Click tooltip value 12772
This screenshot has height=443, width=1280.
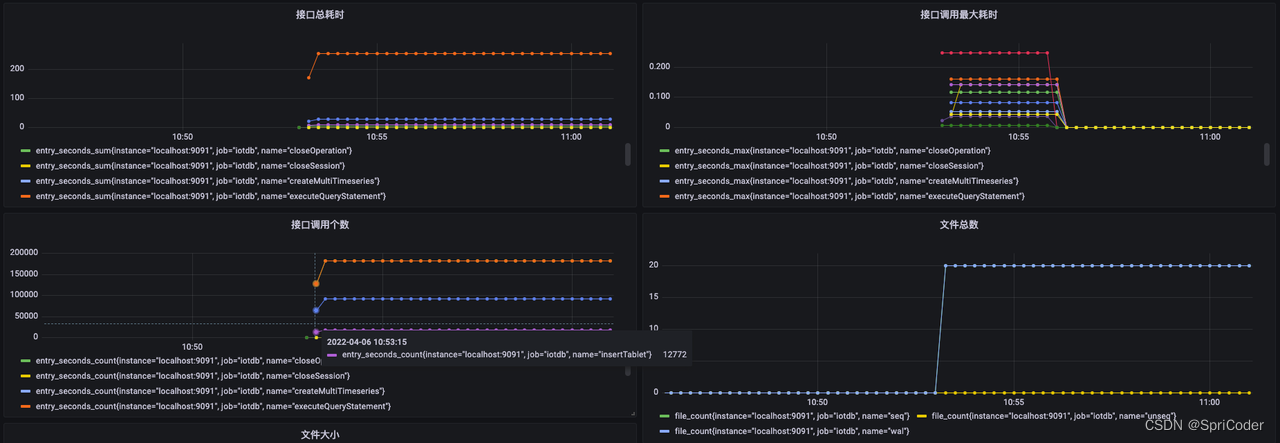pyautogui.click(x=675, y=354)
